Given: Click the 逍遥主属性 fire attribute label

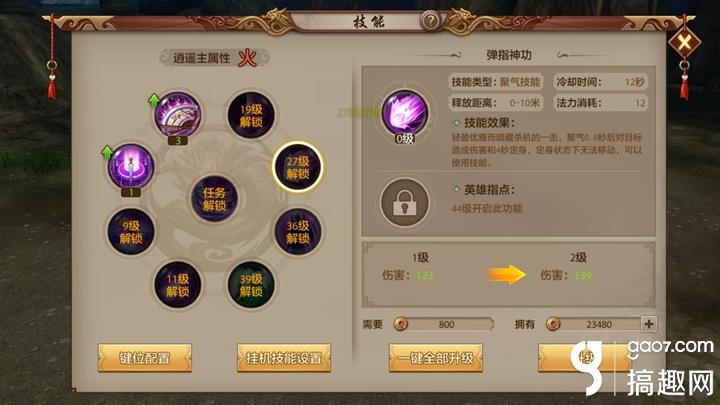Looking at the screenshot, I should click(214, 58).
